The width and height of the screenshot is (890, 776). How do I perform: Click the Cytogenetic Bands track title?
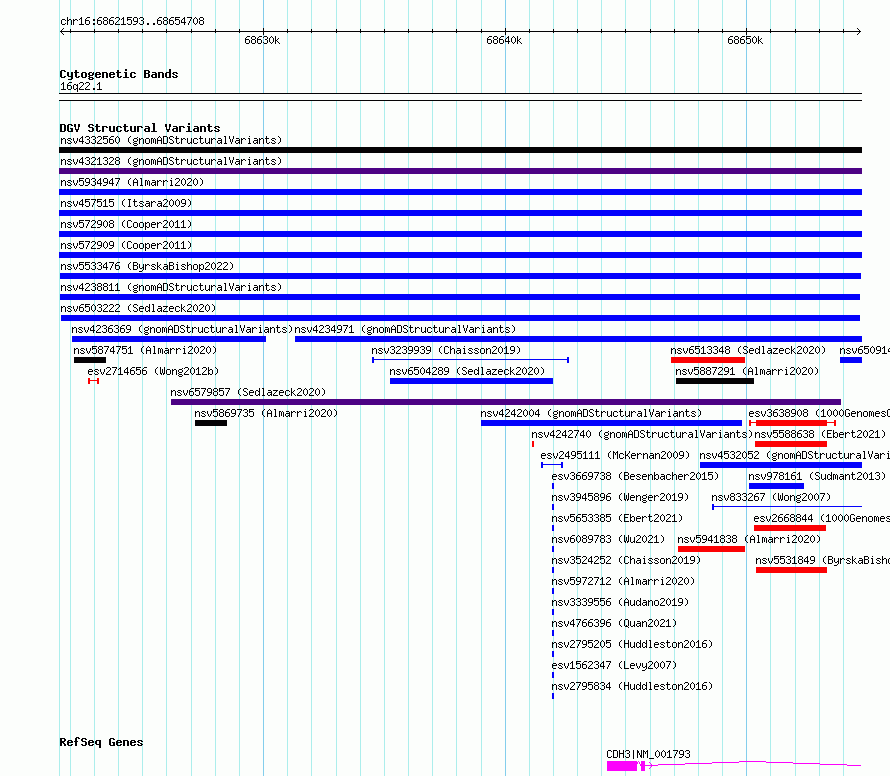click(119, 74)
